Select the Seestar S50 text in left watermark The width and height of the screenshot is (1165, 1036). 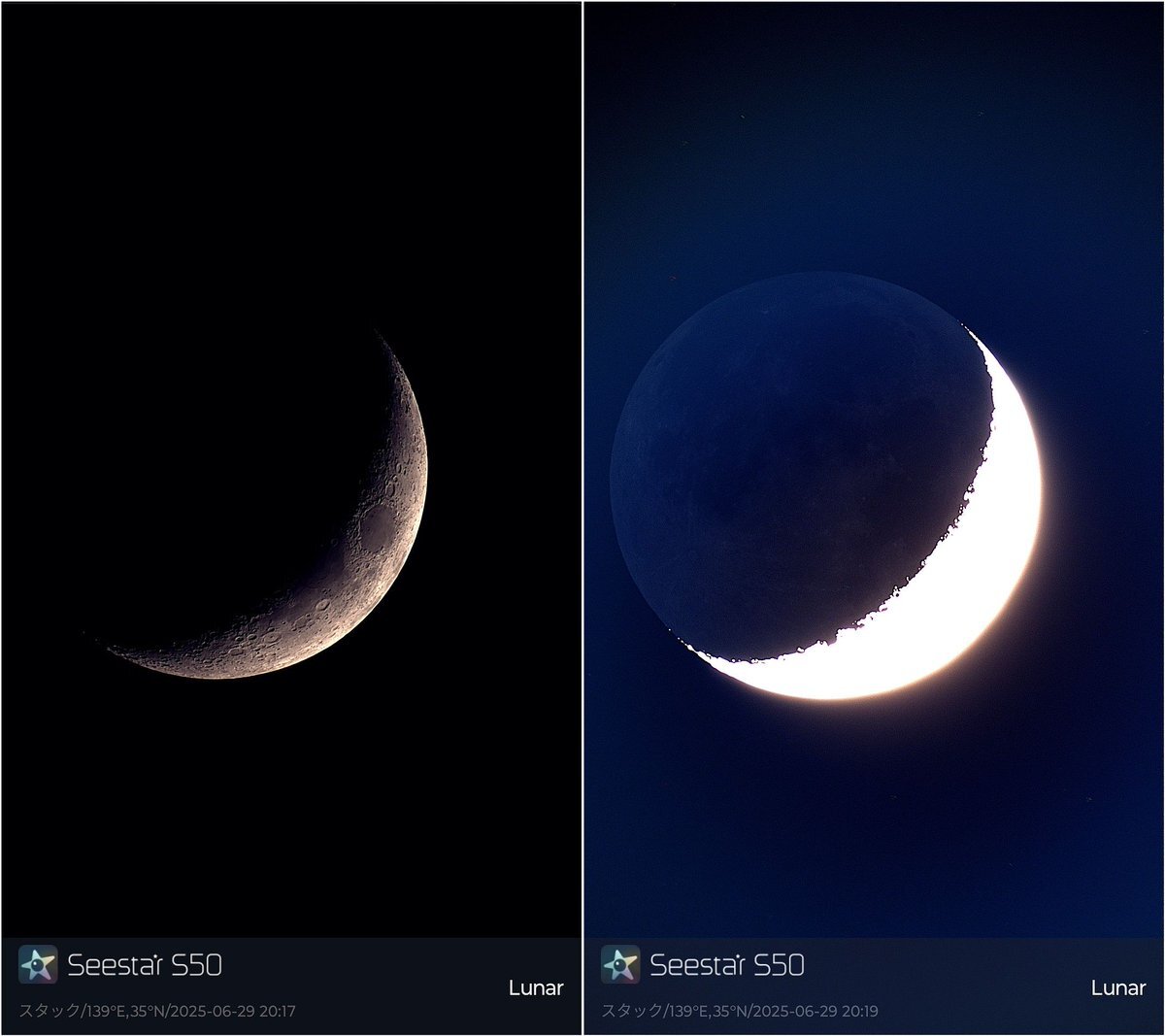point(145,965)
